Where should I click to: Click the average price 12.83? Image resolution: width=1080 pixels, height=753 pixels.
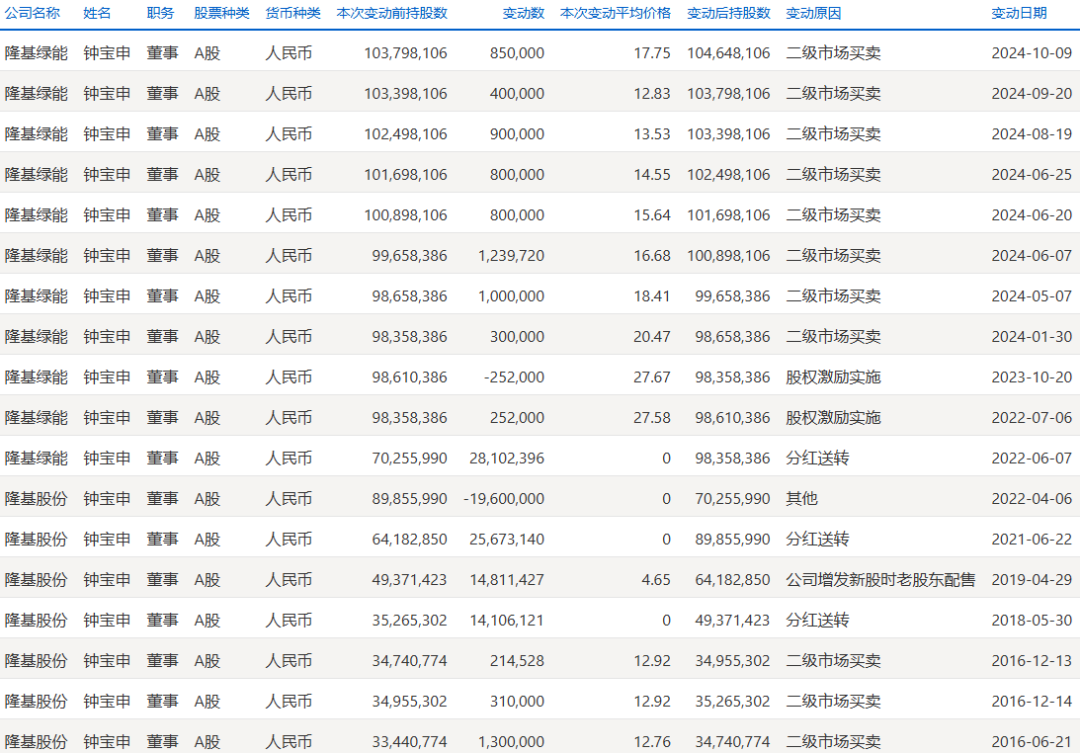point(652,94)
